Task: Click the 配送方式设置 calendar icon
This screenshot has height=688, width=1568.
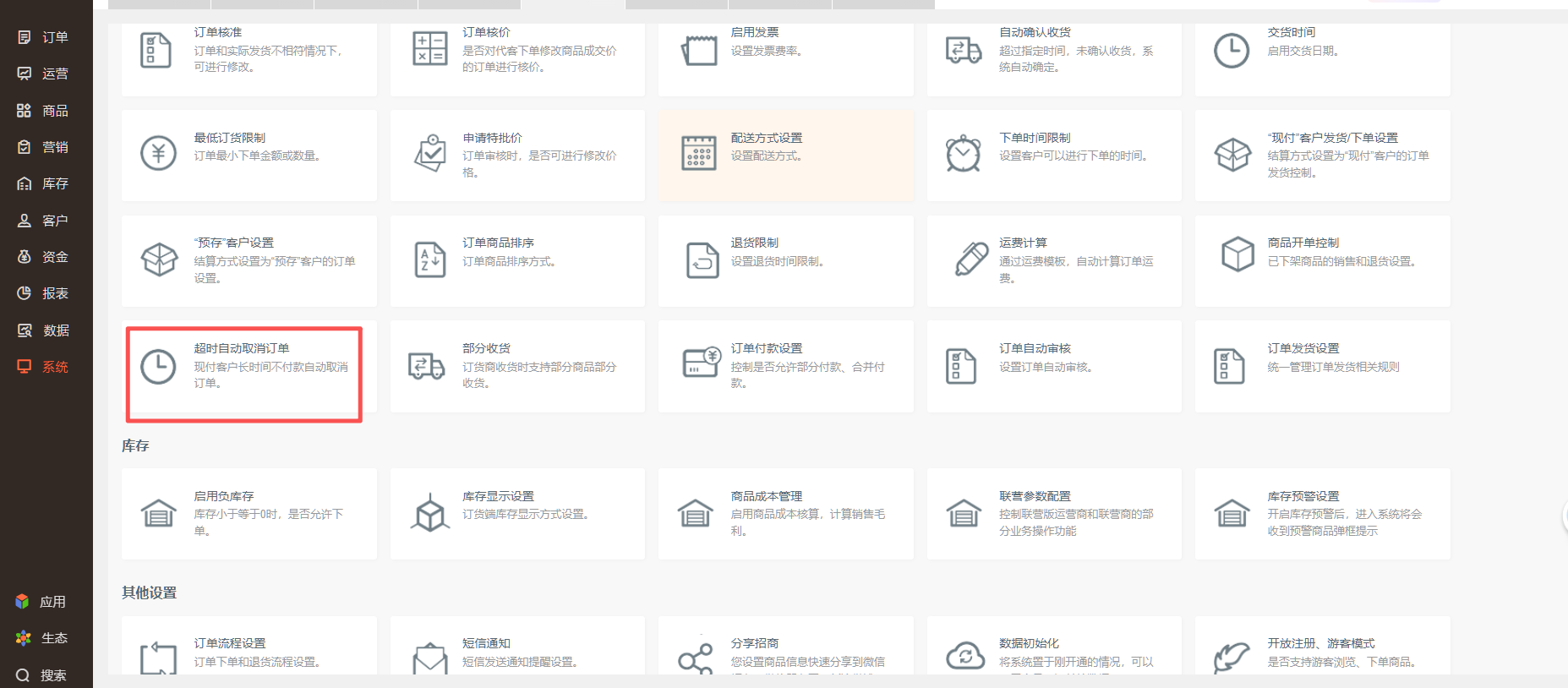Action: [699, 153]
